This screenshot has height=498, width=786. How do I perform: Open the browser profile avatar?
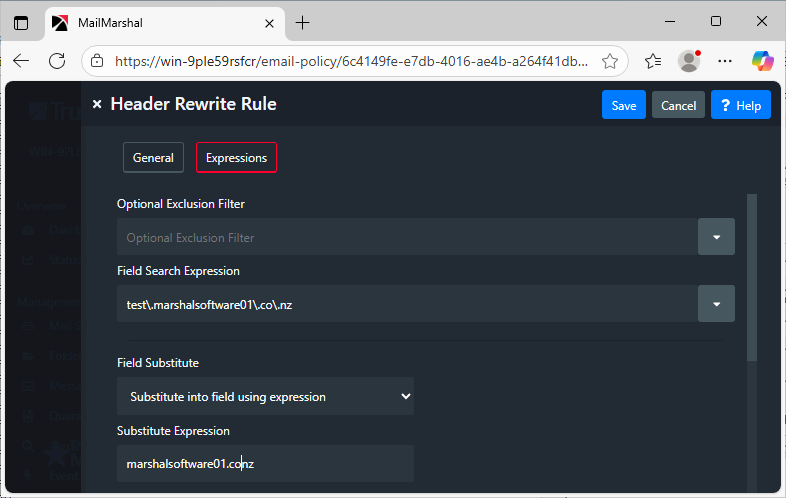point(689,61)
